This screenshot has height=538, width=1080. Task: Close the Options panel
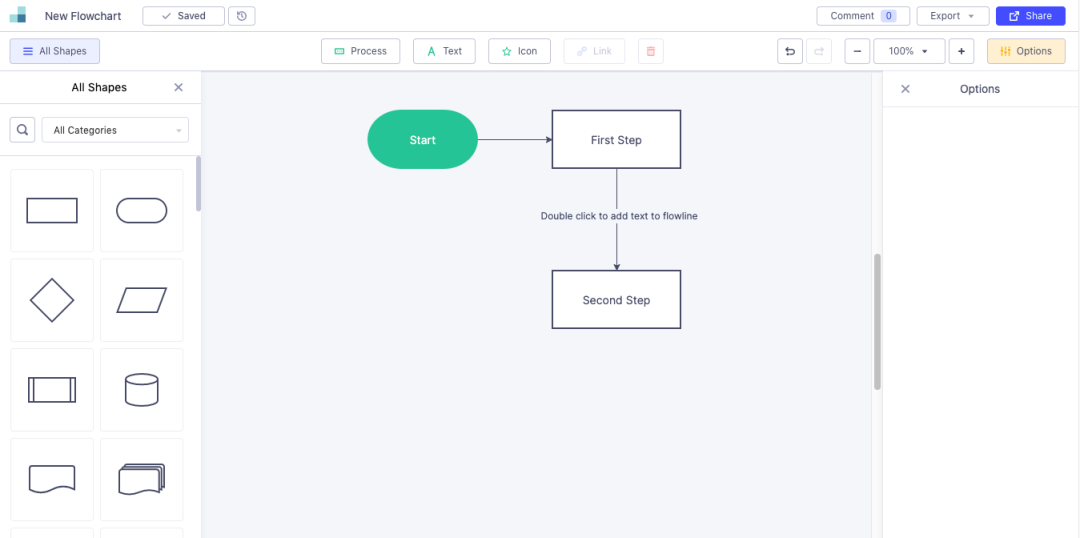(x=906, y=89)
